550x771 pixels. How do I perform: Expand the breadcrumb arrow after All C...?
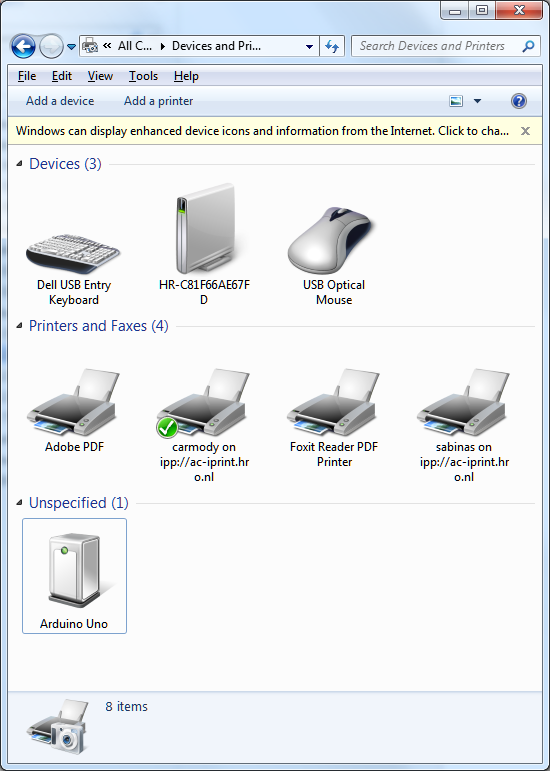point(163,47)
